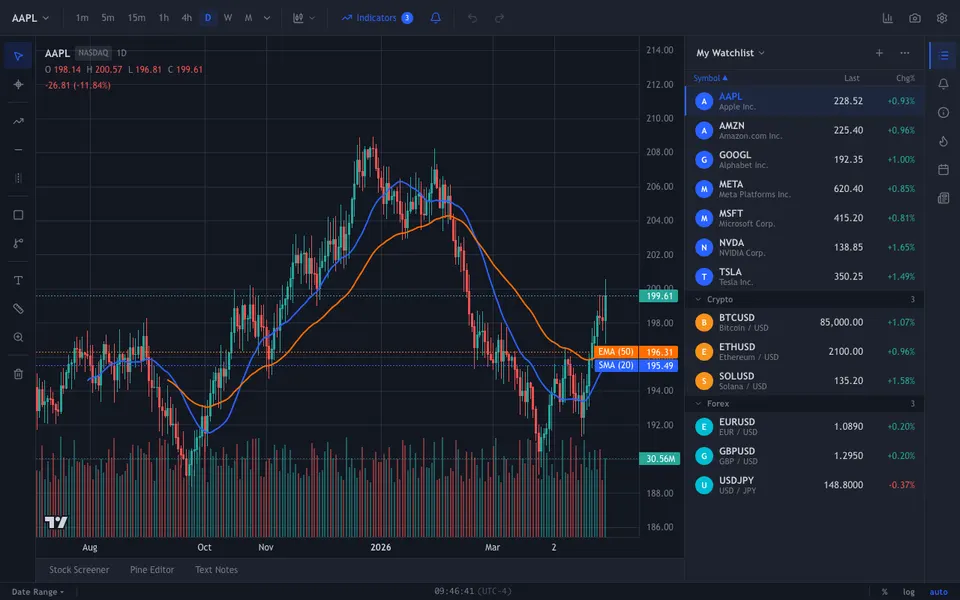The width and height of the screenshot is (960, 600).
Task: Click the 30.56M volume label
Action: coord(659,459)
